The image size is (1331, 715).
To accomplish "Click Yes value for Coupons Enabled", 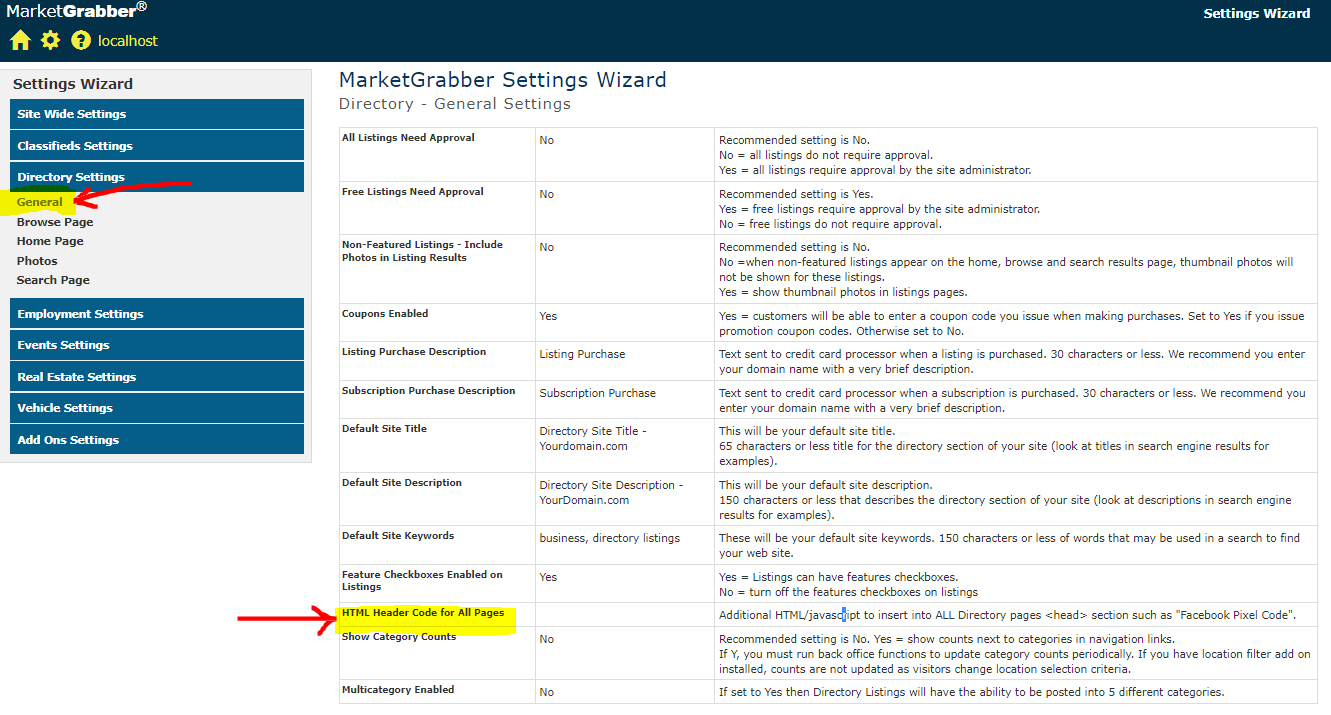I will point(548,316).
